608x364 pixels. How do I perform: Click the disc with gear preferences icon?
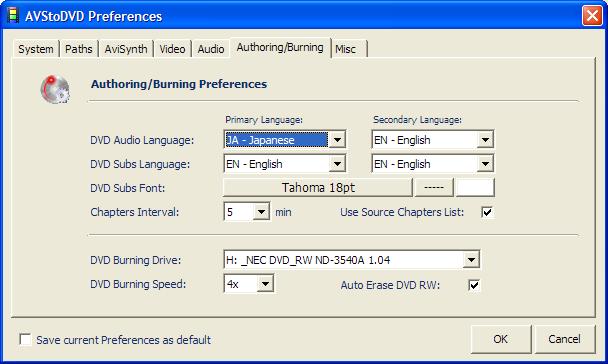pos(55,90)
